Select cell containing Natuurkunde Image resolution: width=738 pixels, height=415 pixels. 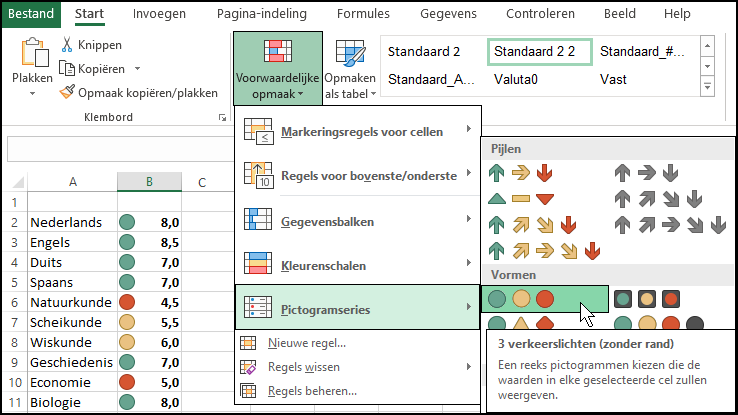pyautogui.click(x=72, y=301)
